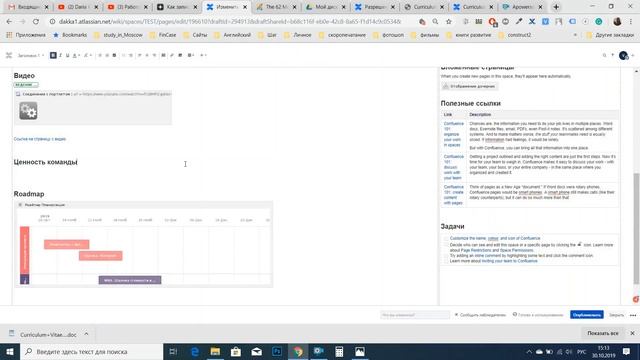Click the 'What did you change' input field
Screen dimensions: 640x360
click(415, 315)
